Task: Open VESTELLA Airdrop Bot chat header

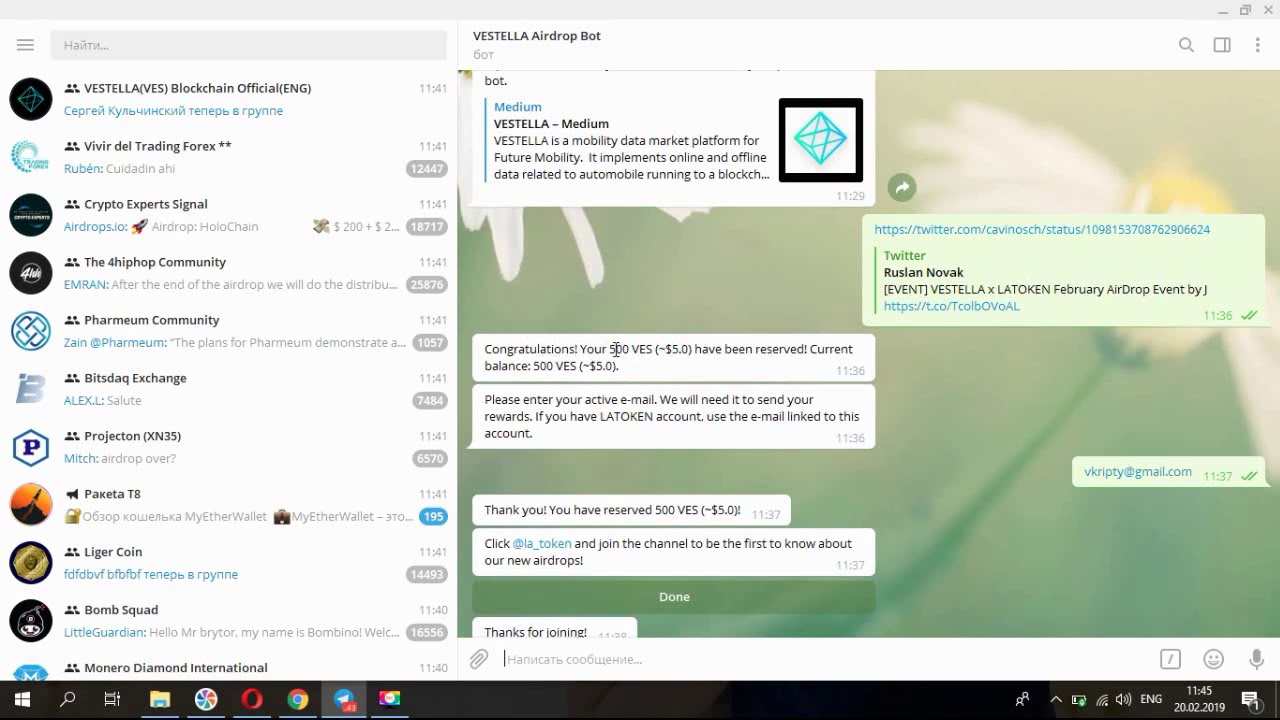Action: click(x=537, y=44)
